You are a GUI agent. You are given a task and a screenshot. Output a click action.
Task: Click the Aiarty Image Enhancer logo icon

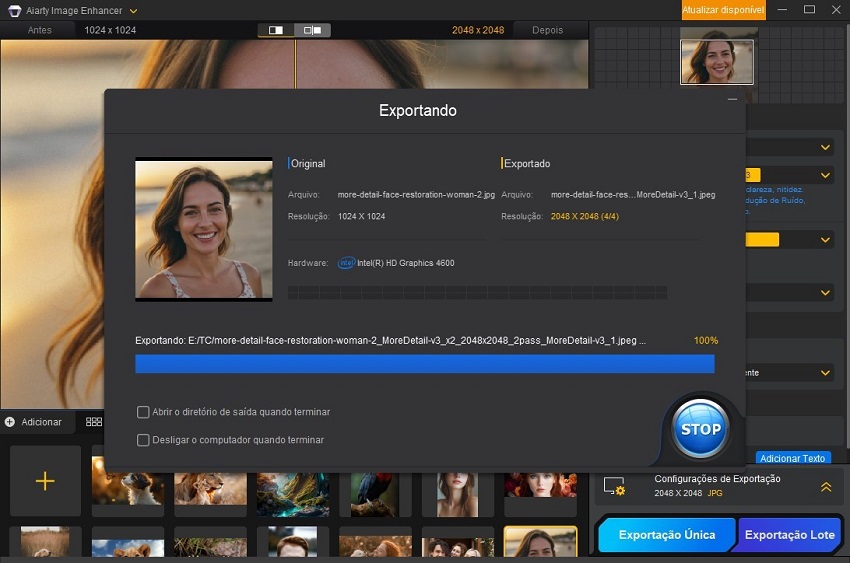15,10
